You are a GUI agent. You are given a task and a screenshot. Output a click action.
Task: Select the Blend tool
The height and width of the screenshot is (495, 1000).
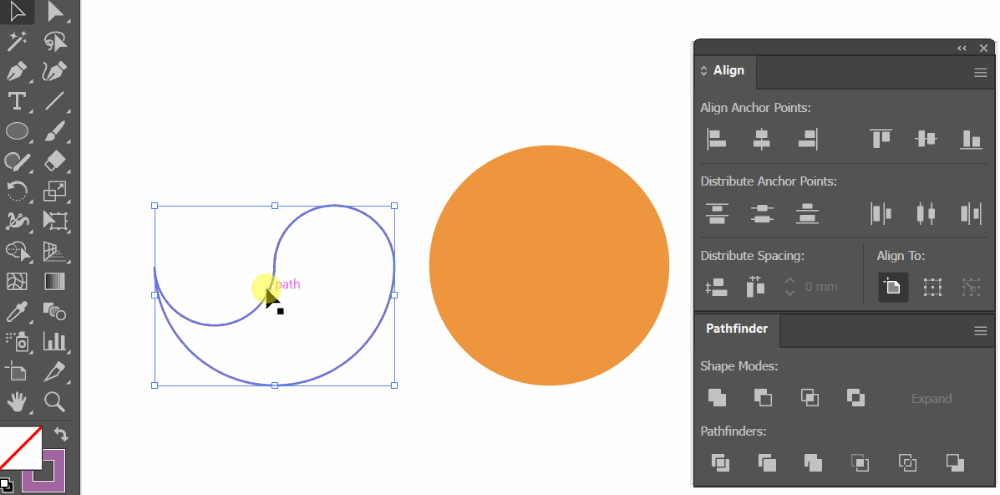55,311
